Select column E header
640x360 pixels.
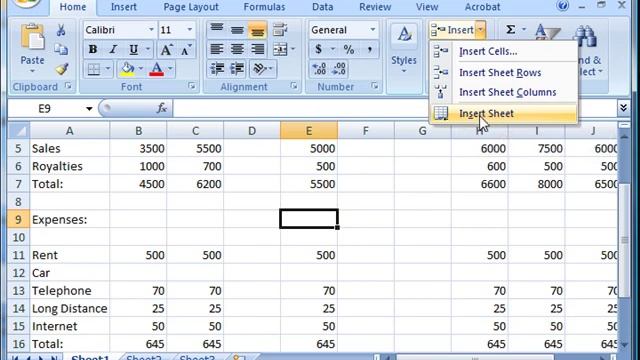point(309,131)
